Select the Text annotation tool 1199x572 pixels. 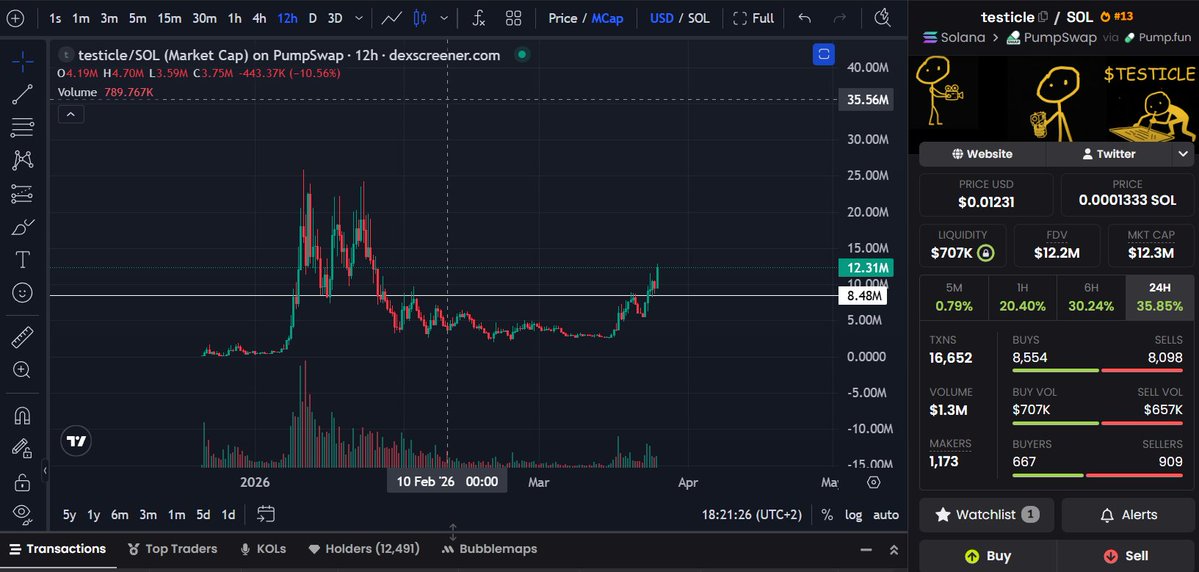point(22,260)
